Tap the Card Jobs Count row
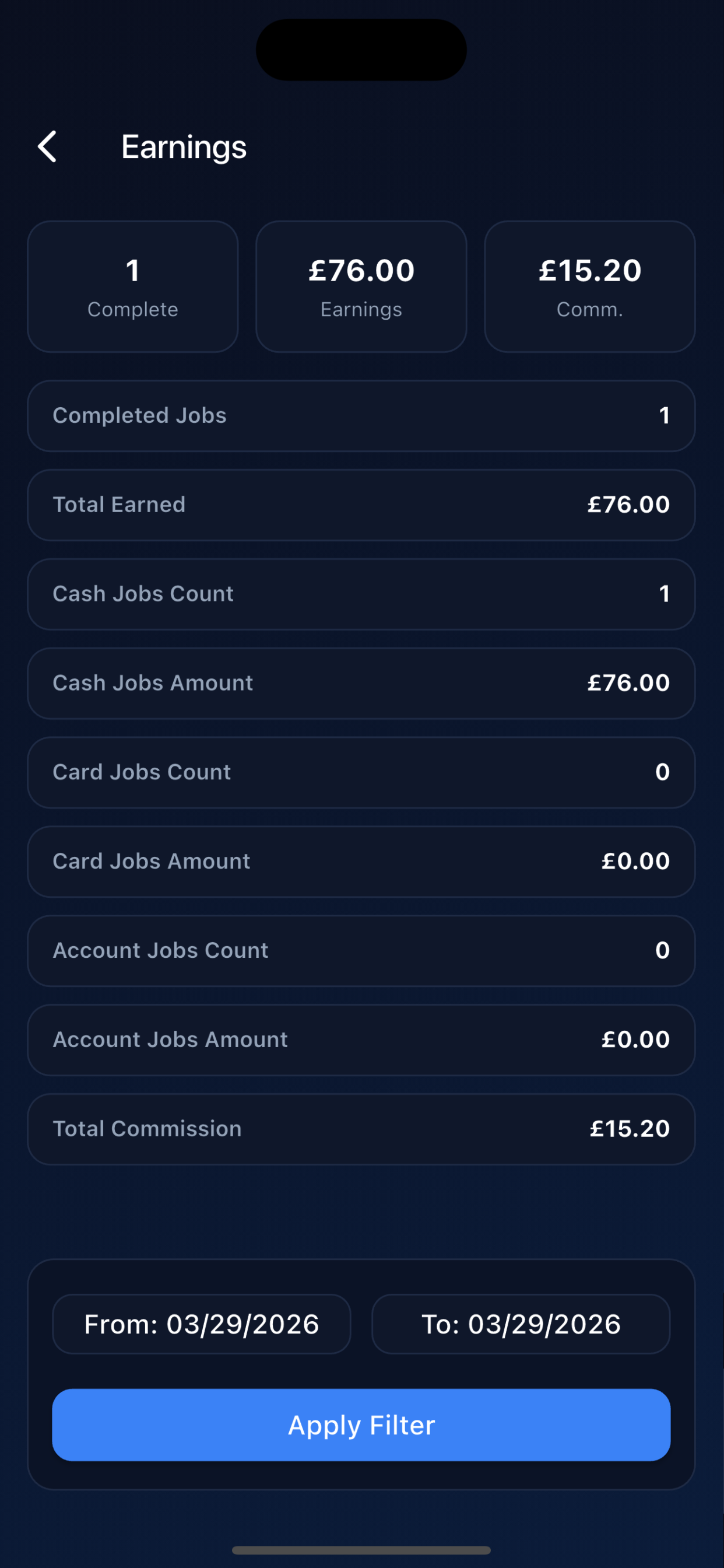This screenshot has height=1568, width=724. pos(361,772)
